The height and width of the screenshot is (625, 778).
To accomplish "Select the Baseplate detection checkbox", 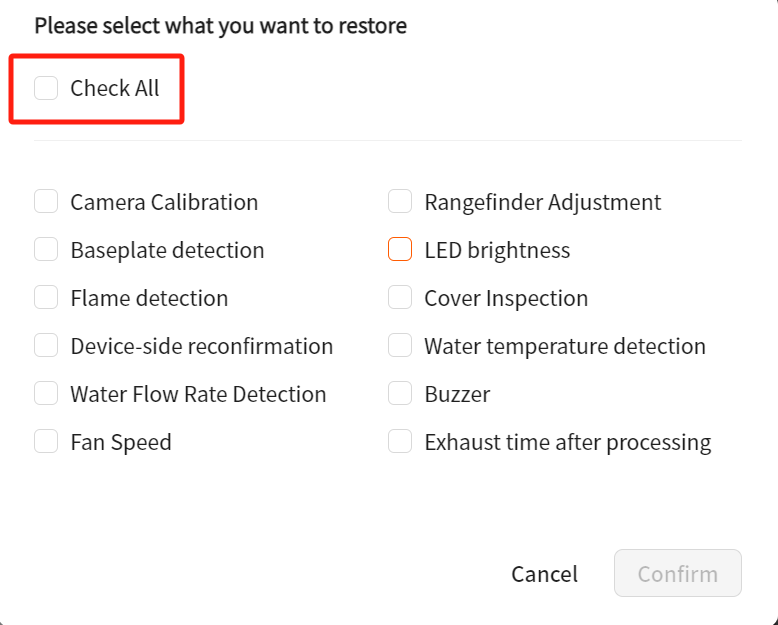I will click(46, 250).
